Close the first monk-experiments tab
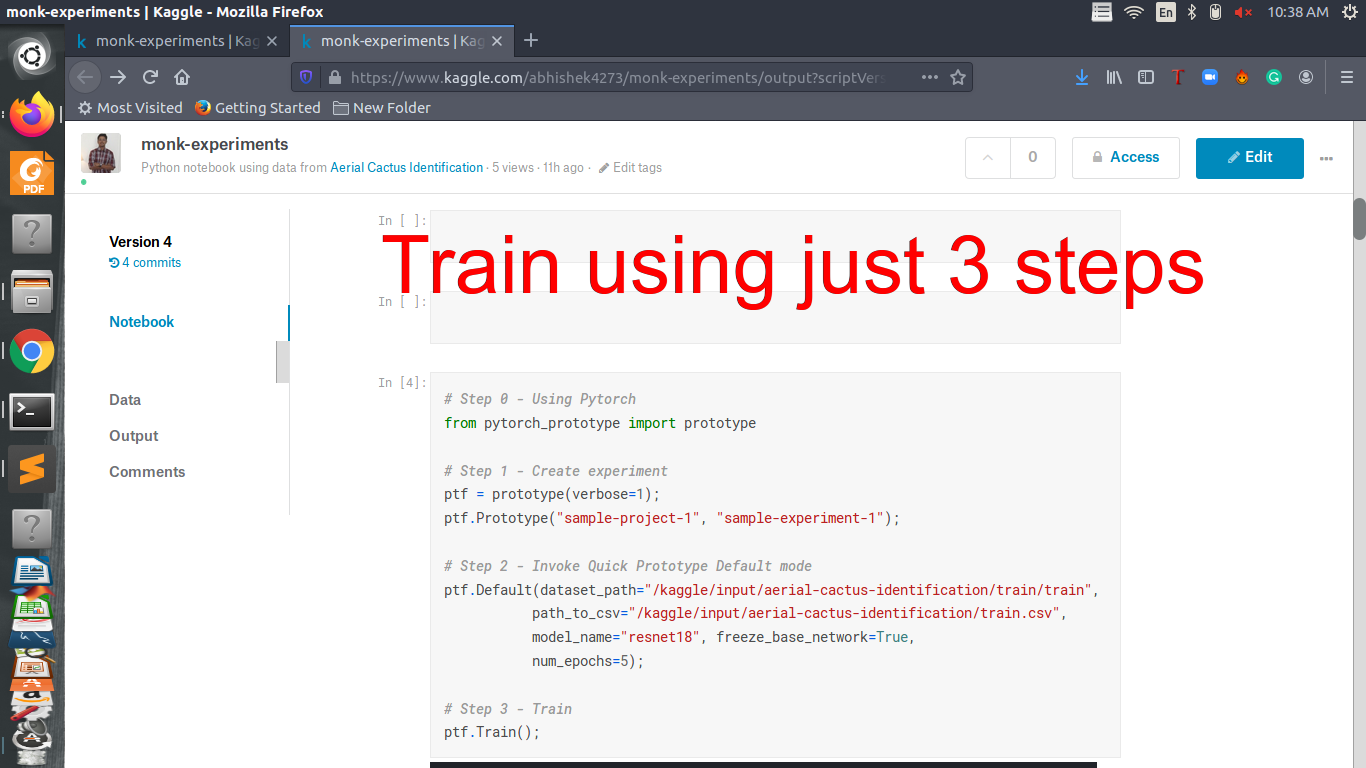The height and width of the screenshot is (768, 1366). (274, 41)
